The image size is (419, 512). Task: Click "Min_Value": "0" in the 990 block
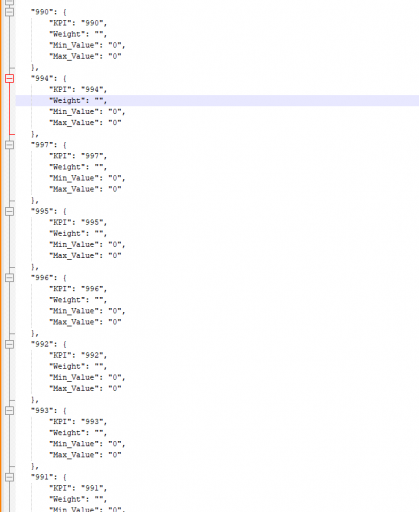(x=87, y=45)
